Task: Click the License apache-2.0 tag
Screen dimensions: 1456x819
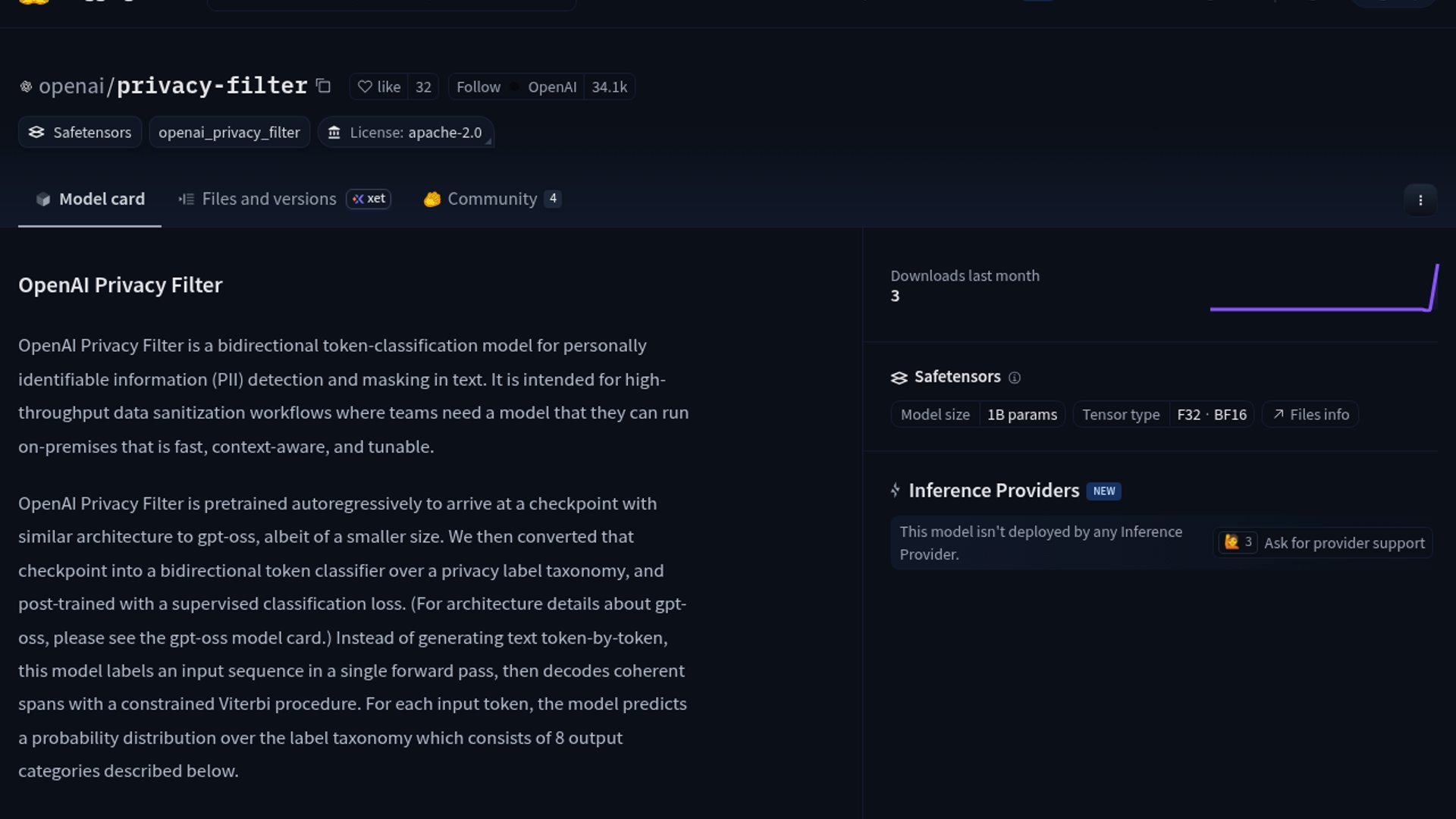Action: [x=406, y=133]
